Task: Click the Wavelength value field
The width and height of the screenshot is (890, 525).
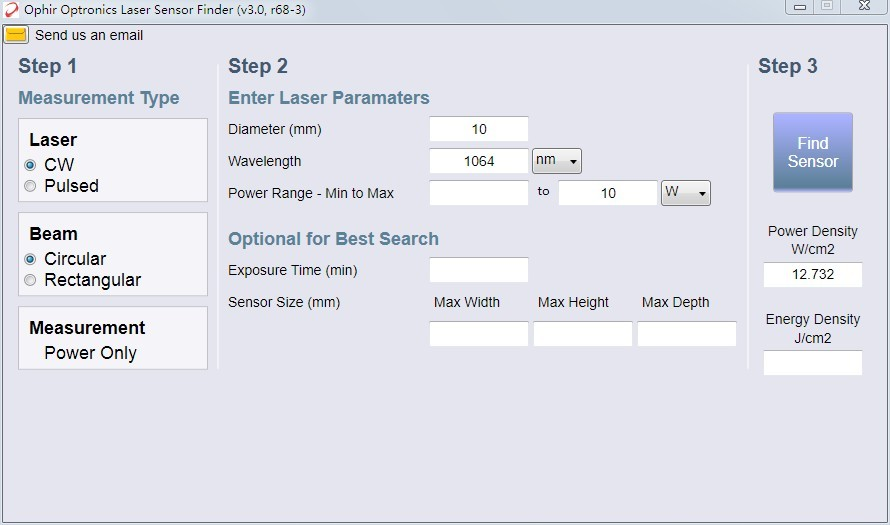Action: pos(479,161)
